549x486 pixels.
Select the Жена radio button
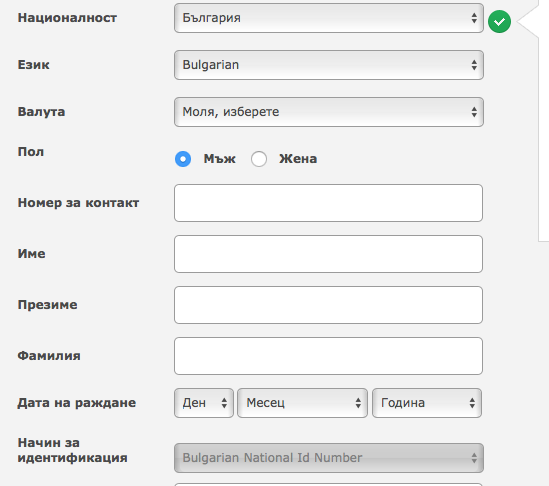tap(259, 159)
